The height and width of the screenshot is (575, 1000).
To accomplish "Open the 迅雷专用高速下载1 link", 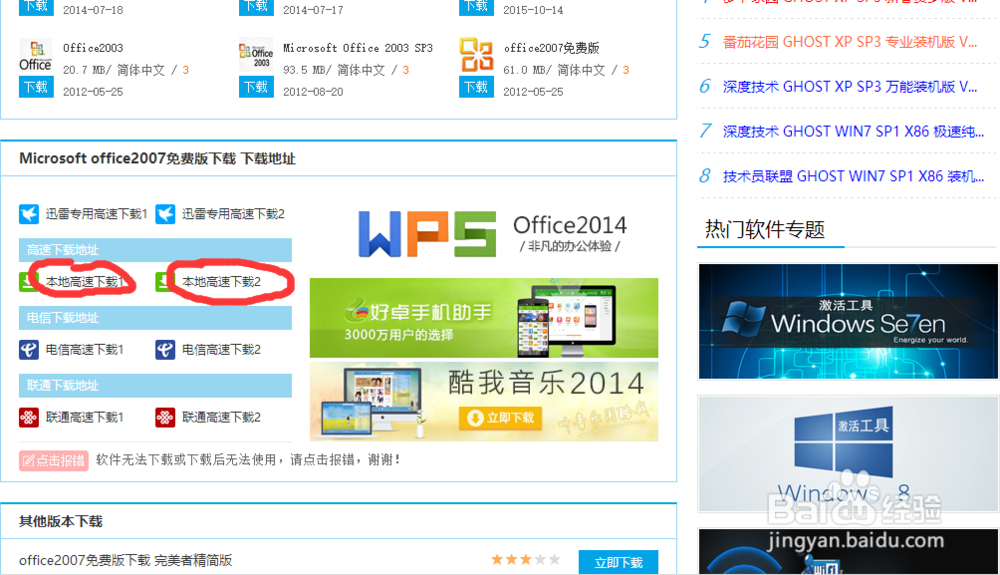I will (96, 214).
